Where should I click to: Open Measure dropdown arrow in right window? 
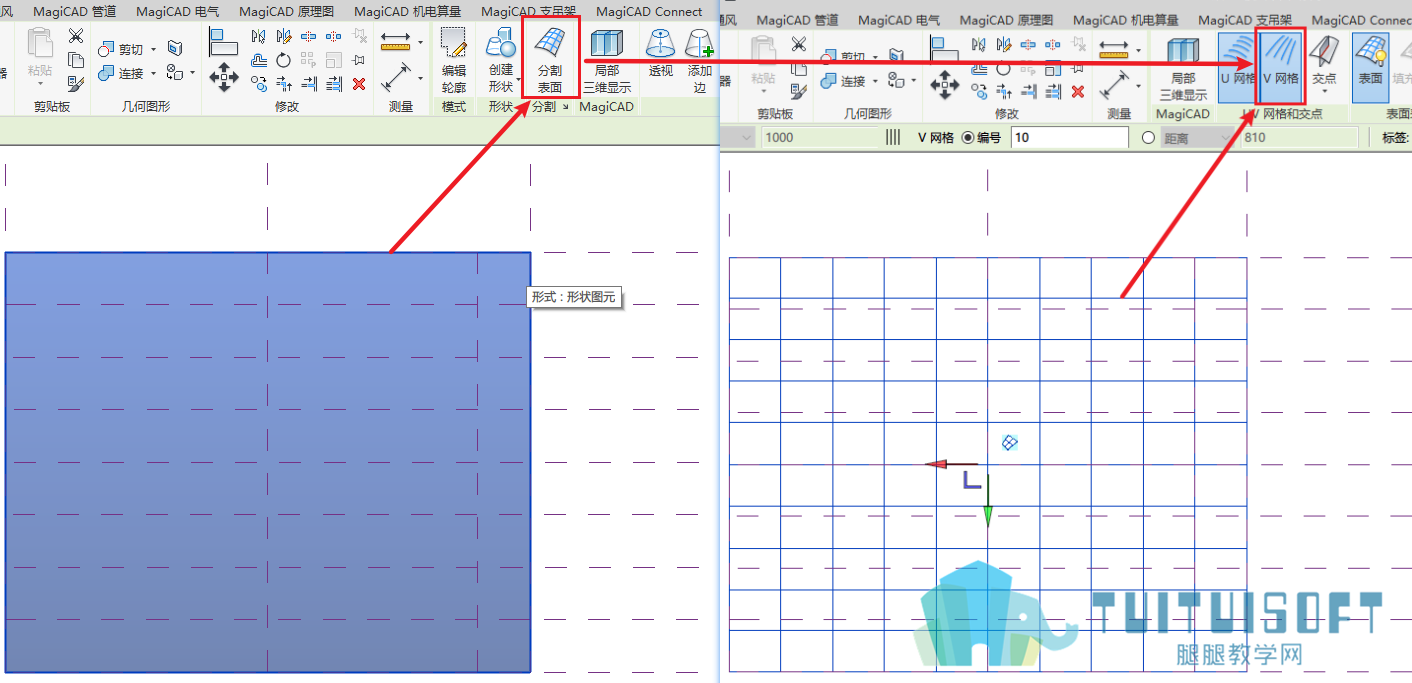tap(1138, 50)
